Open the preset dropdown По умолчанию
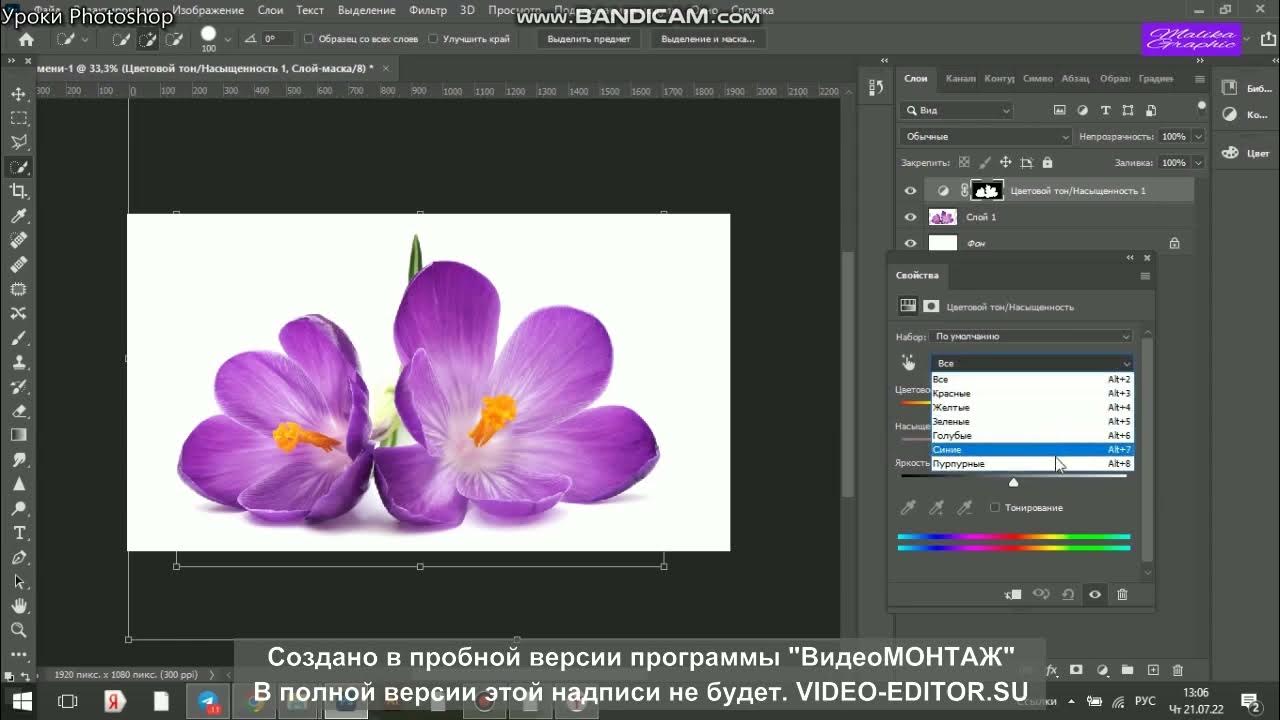 (1031, 337)
